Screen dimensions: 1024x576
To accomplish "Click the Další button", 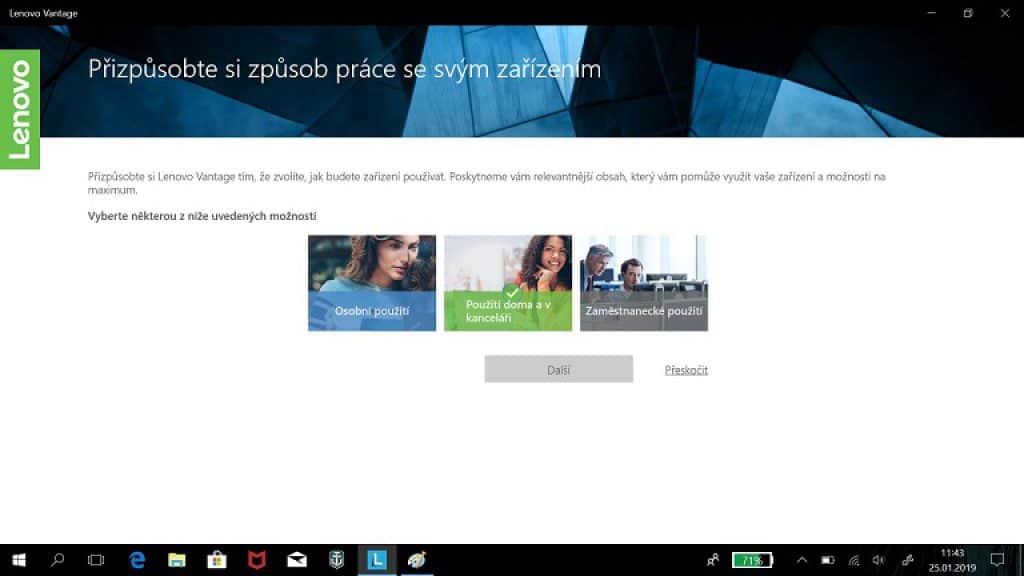I will point(558,369).
